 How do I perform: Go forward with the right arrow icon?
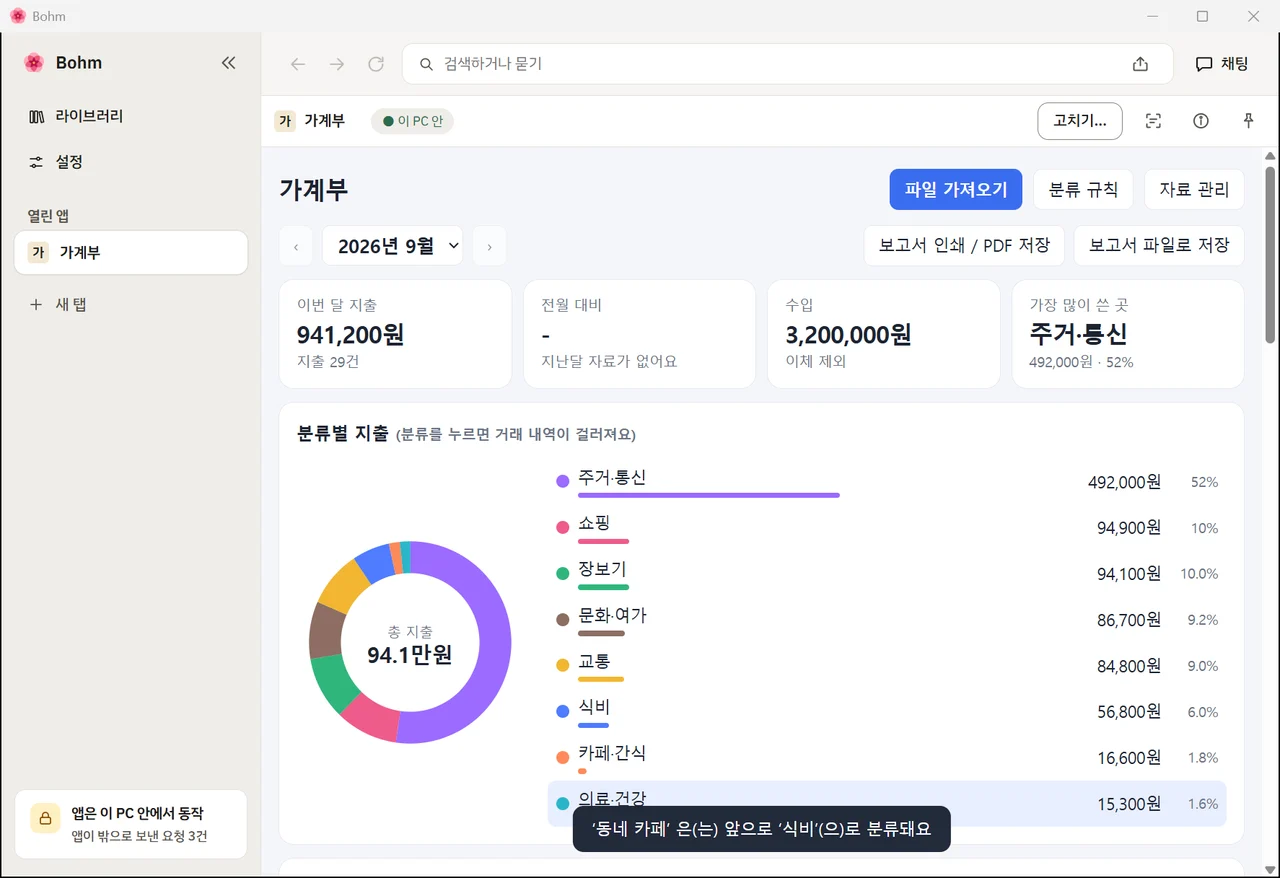coord(337,64)
